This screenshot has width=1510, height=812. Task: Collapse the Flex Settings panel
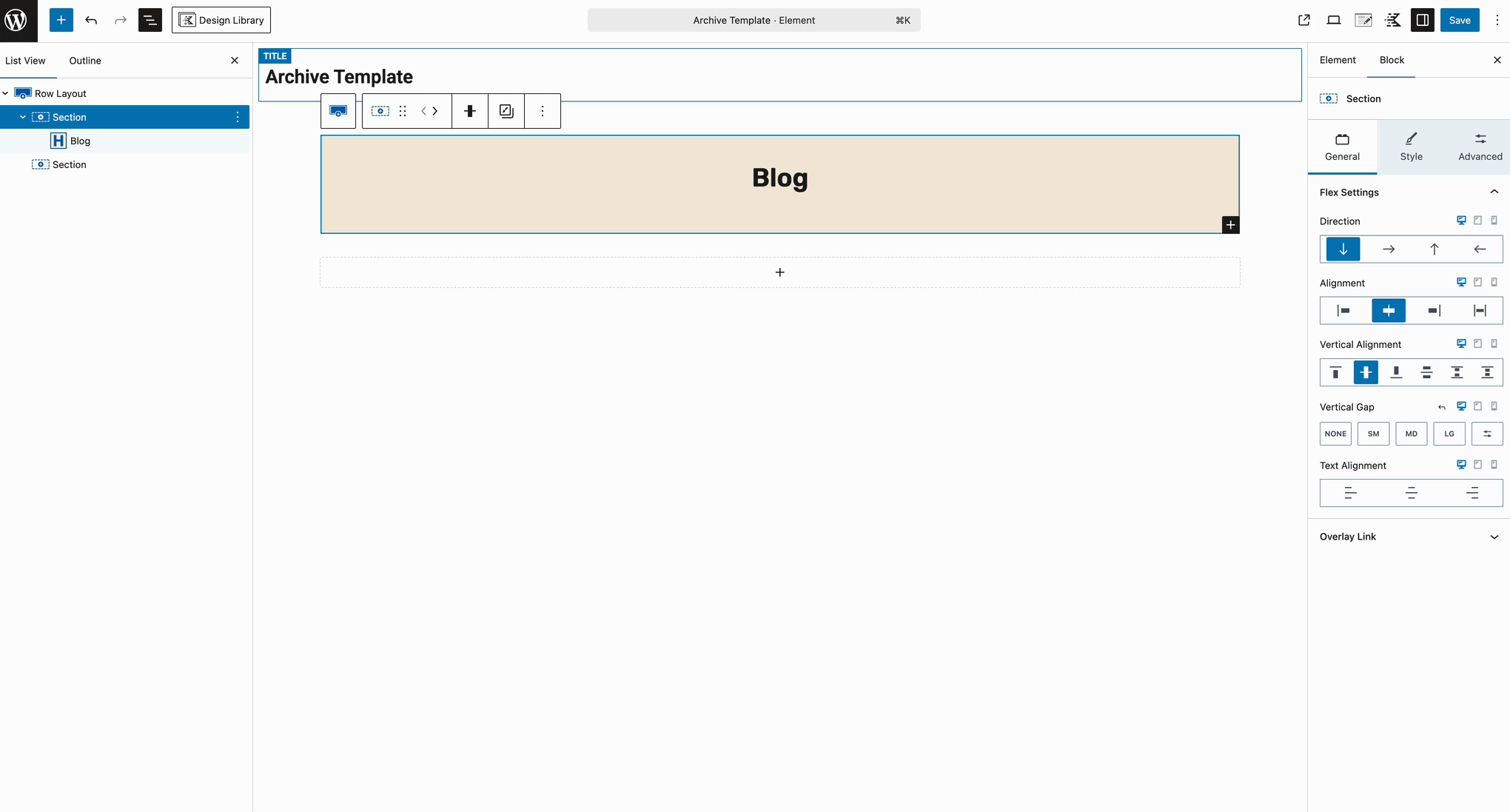(x=1494, y=192)
